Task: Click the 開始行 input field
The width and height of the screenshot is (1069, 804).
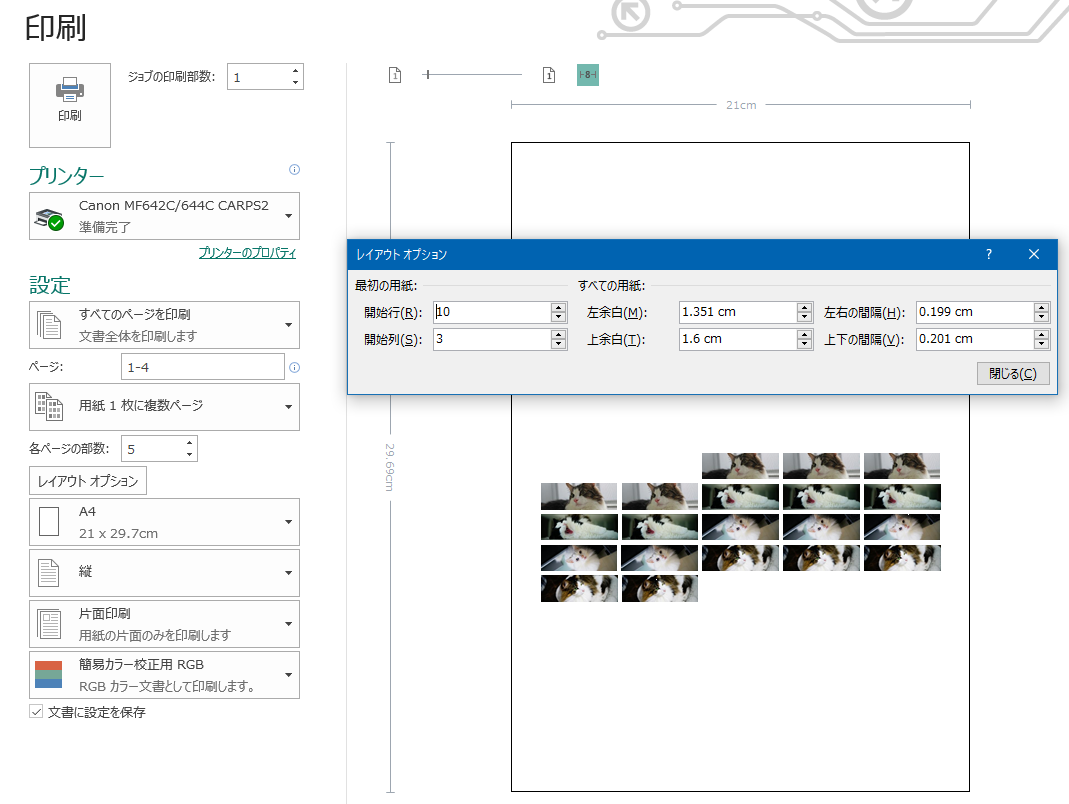Action: click(492, 312)
